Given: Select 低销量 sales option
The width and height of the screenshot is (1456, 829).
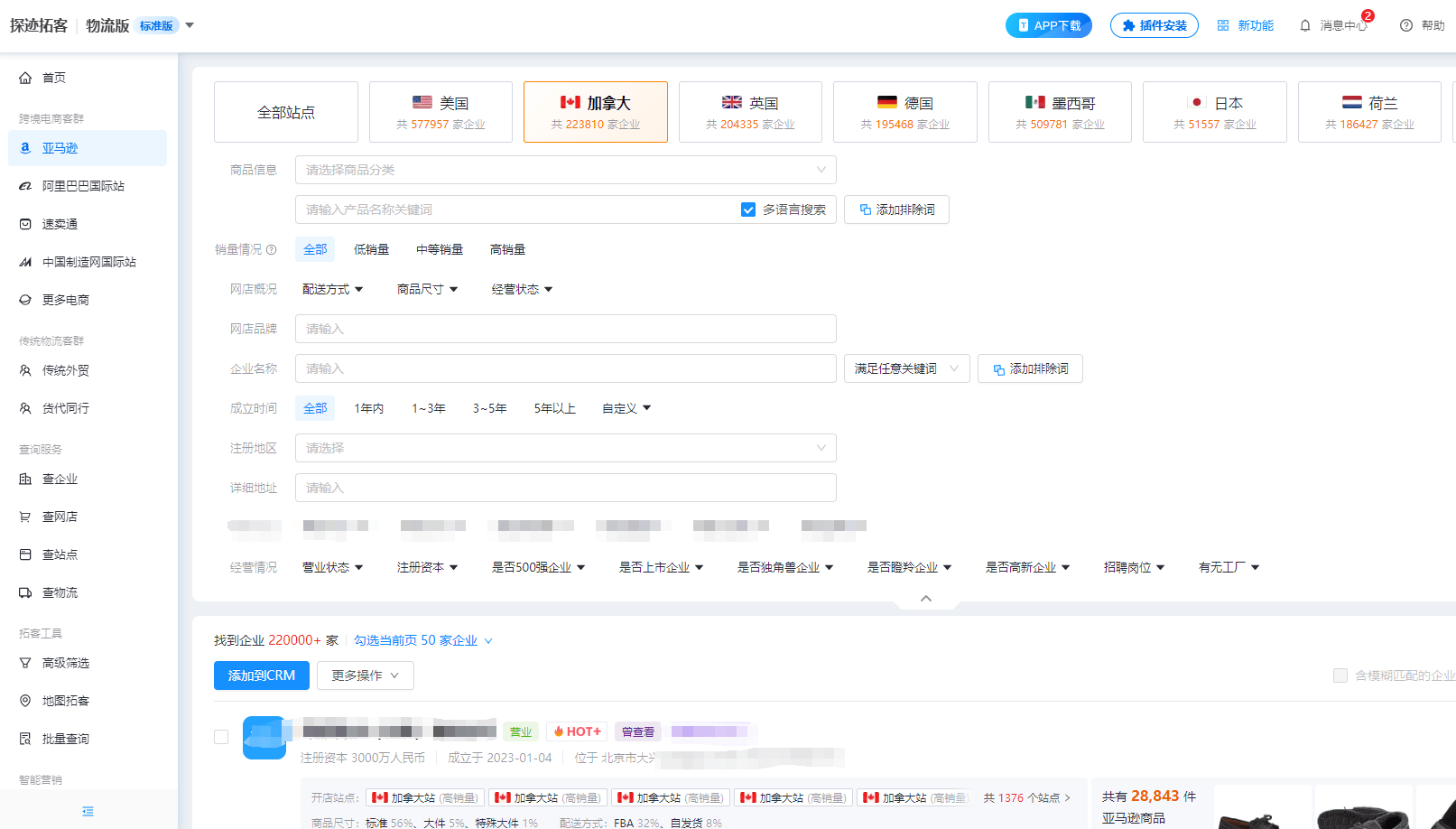Looking at the screenshot, I should coord(371,249).
